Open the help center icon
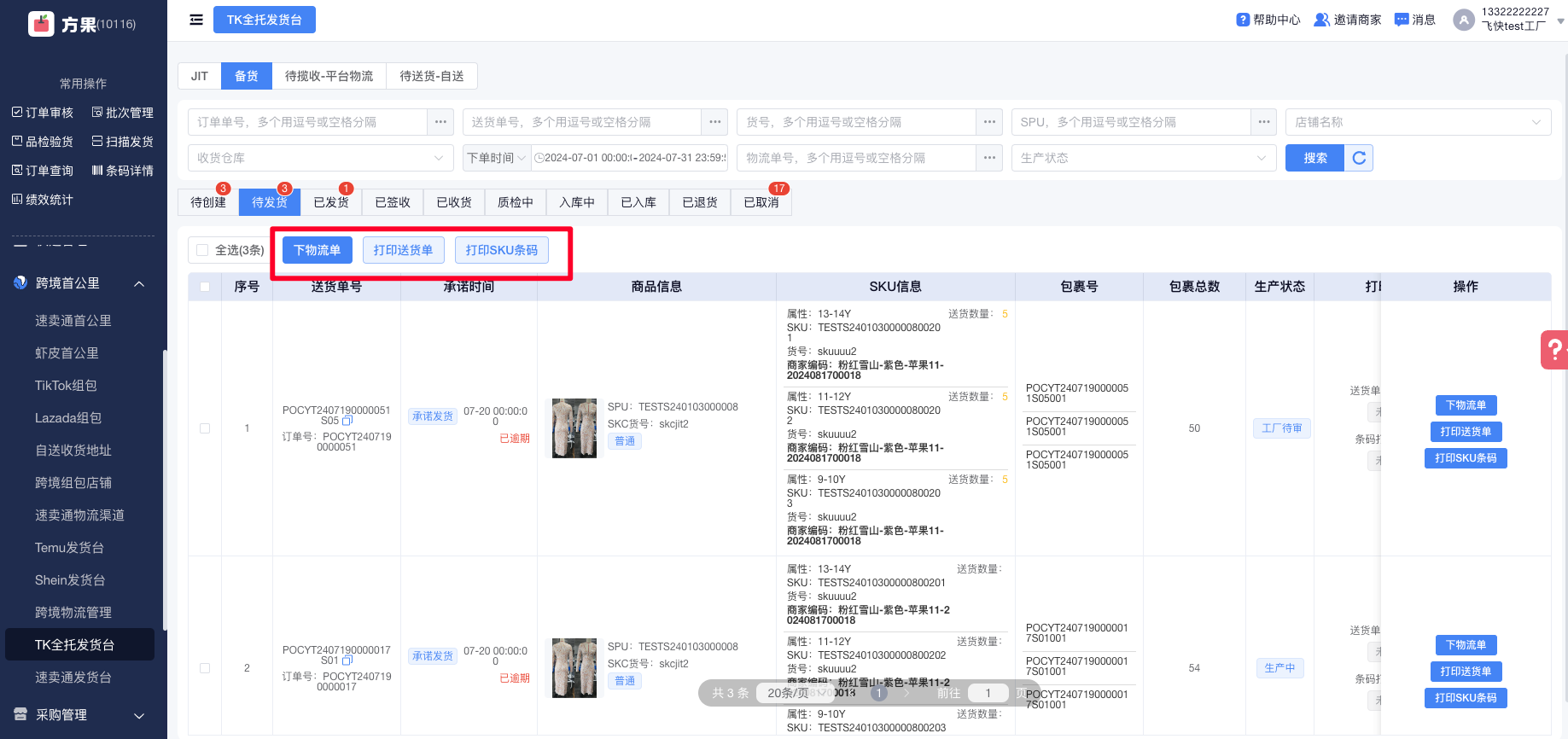Viewport: 1568px width, 739px height. [1243, 20]
